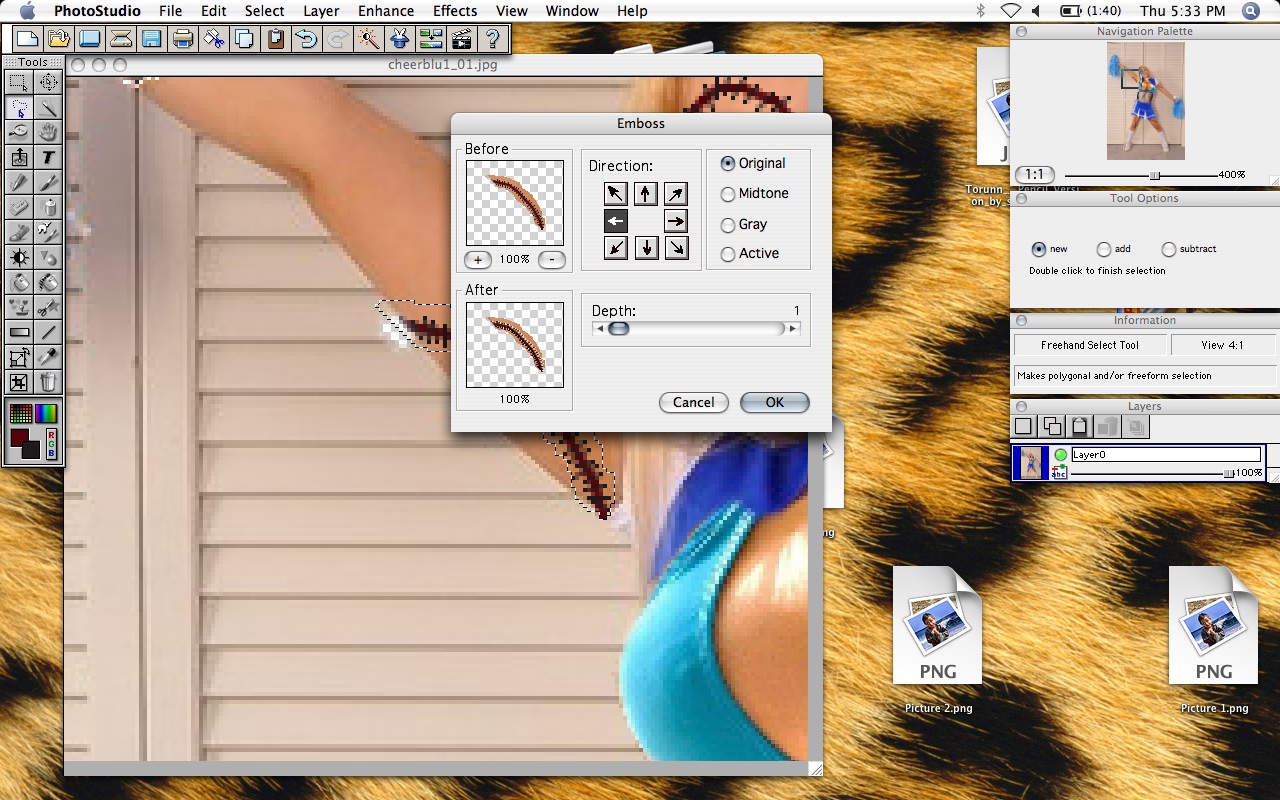This screenshot has height=800, width=1280.
Task: Click the Print icon in toolbar
Action: [x=182, y=39]
